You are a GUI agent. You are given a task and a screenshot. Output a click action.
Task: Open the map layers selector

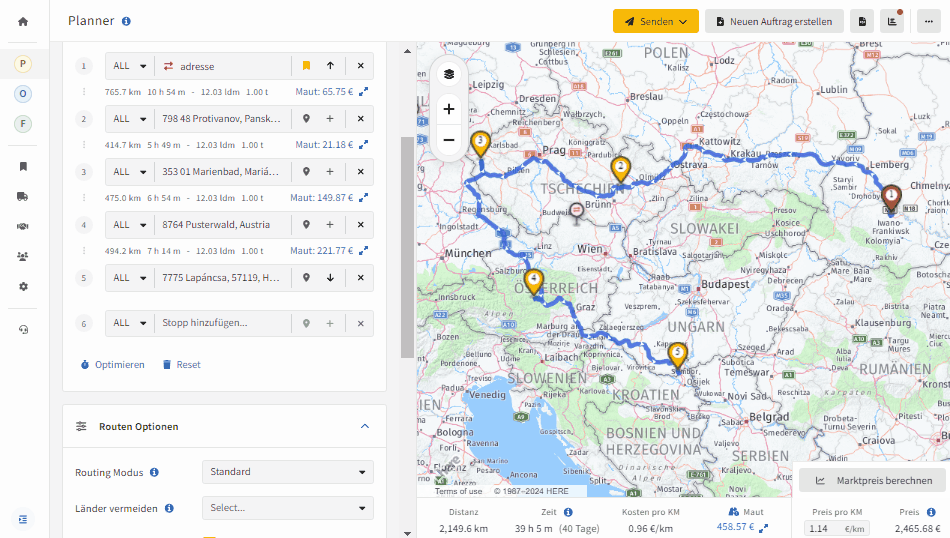tap(449, 74)
